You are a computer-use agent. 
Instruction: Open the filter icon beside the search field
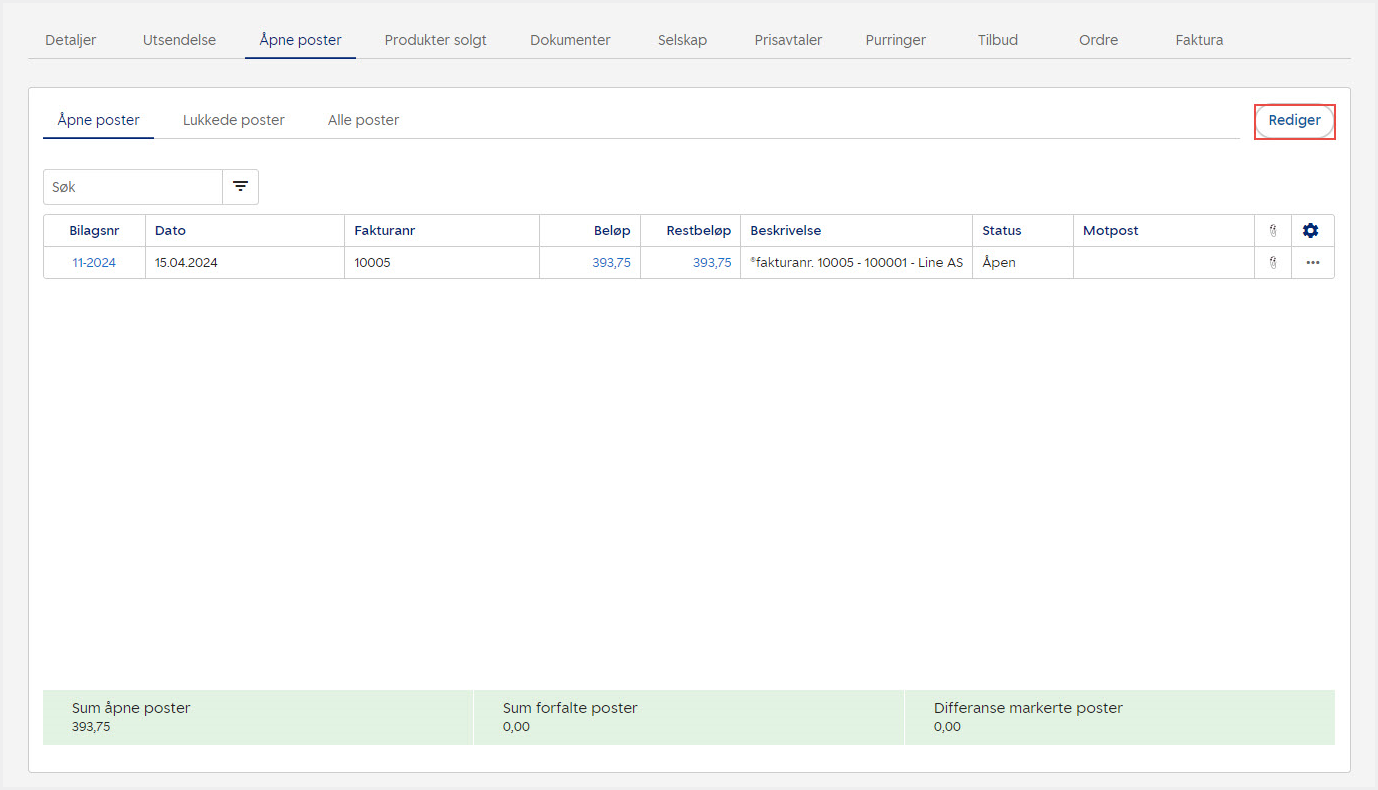pos(240,187)
